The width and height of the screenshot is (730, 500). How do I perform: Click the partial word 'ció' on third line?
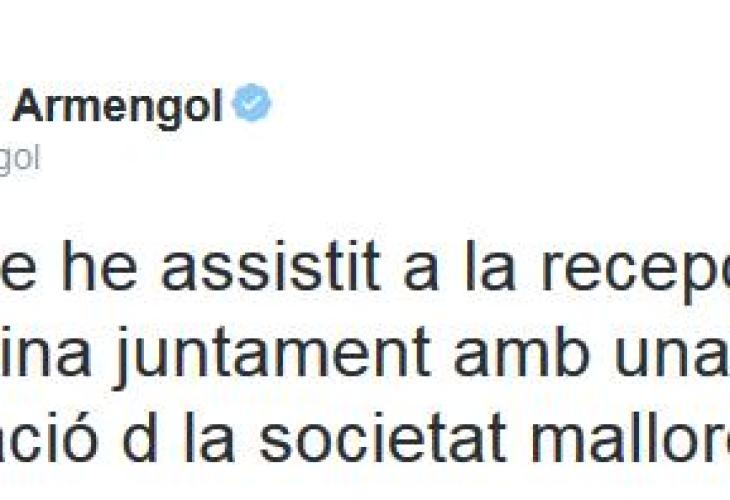tap(47, 438)
